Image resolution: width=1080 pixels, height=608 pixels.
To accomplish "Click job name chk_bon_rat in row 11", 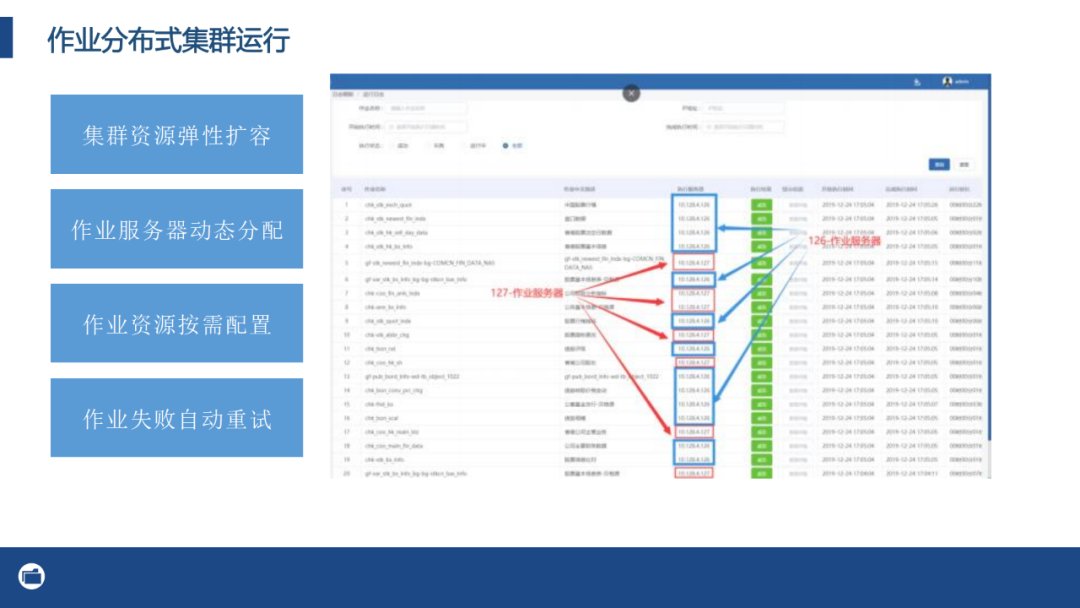I will 380,348.
